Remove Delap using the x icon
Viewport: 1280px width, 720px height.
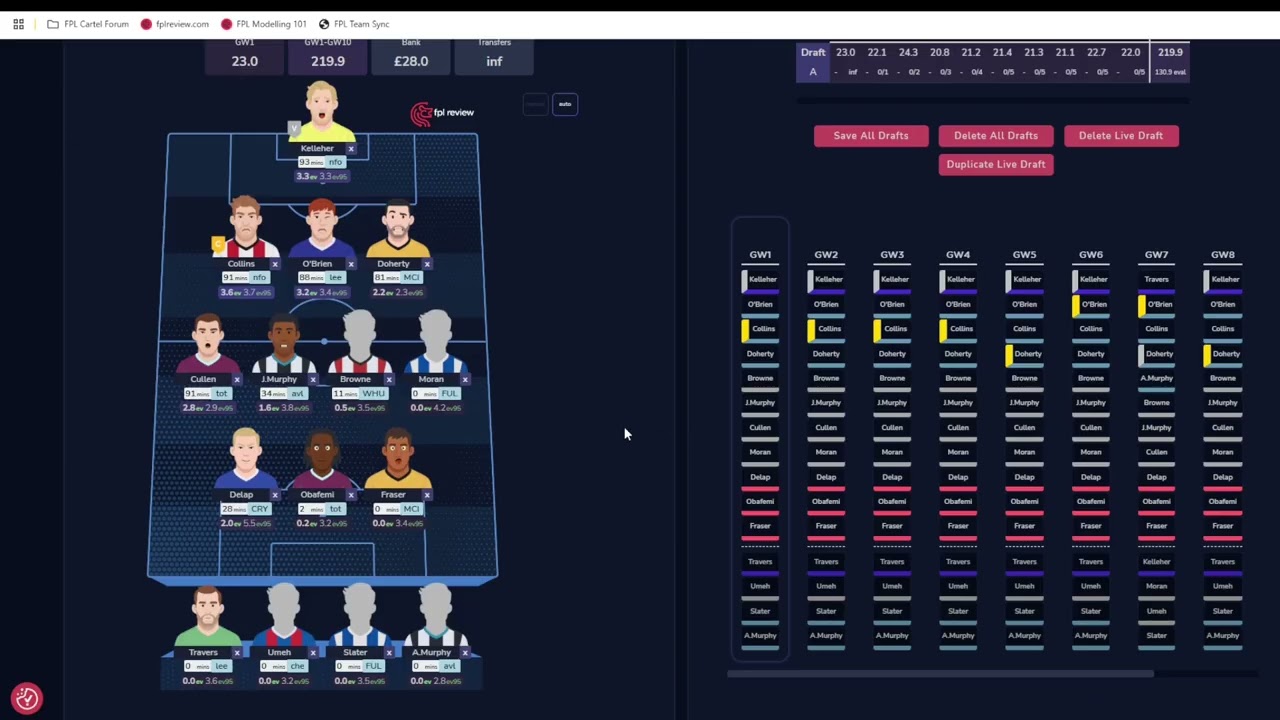(x=275, y=495)
